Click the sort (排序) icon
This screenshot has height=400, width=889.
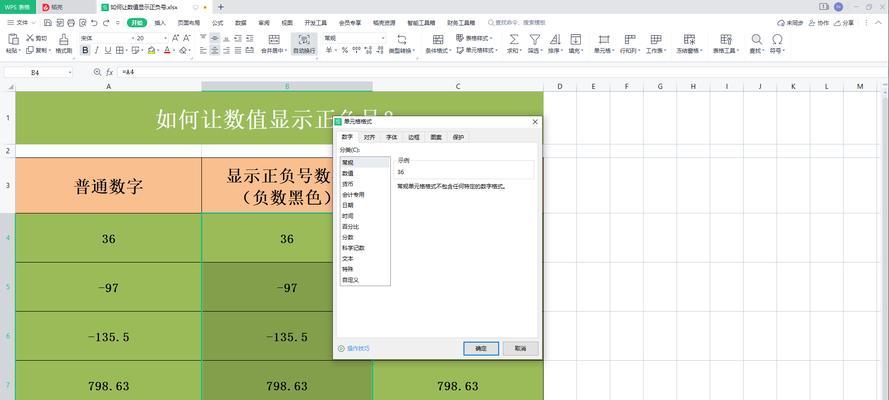(x=554, y=40)
